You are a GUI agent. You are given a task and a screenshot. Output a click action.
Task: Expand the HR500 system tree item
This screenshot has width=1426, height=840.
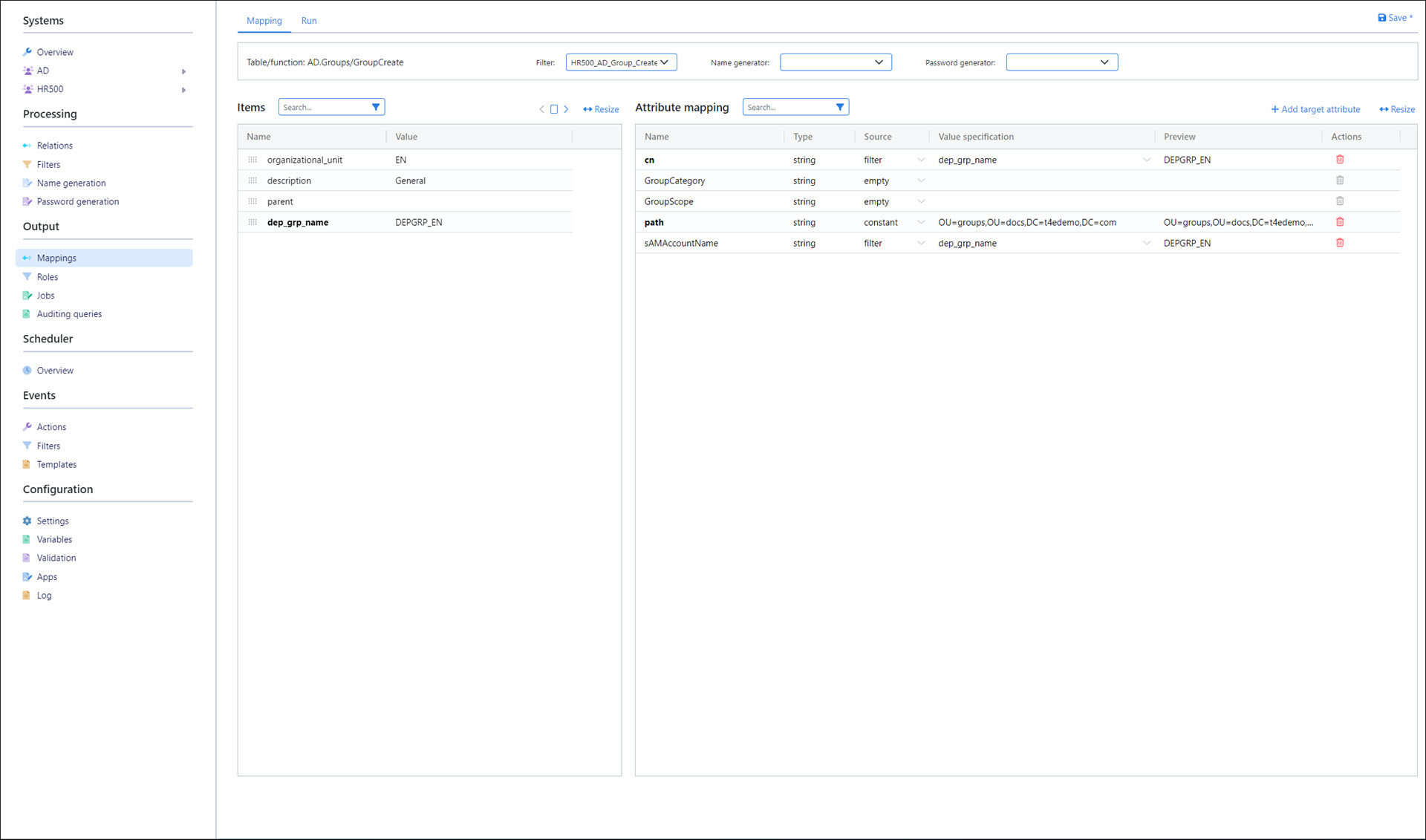point(183,90)
